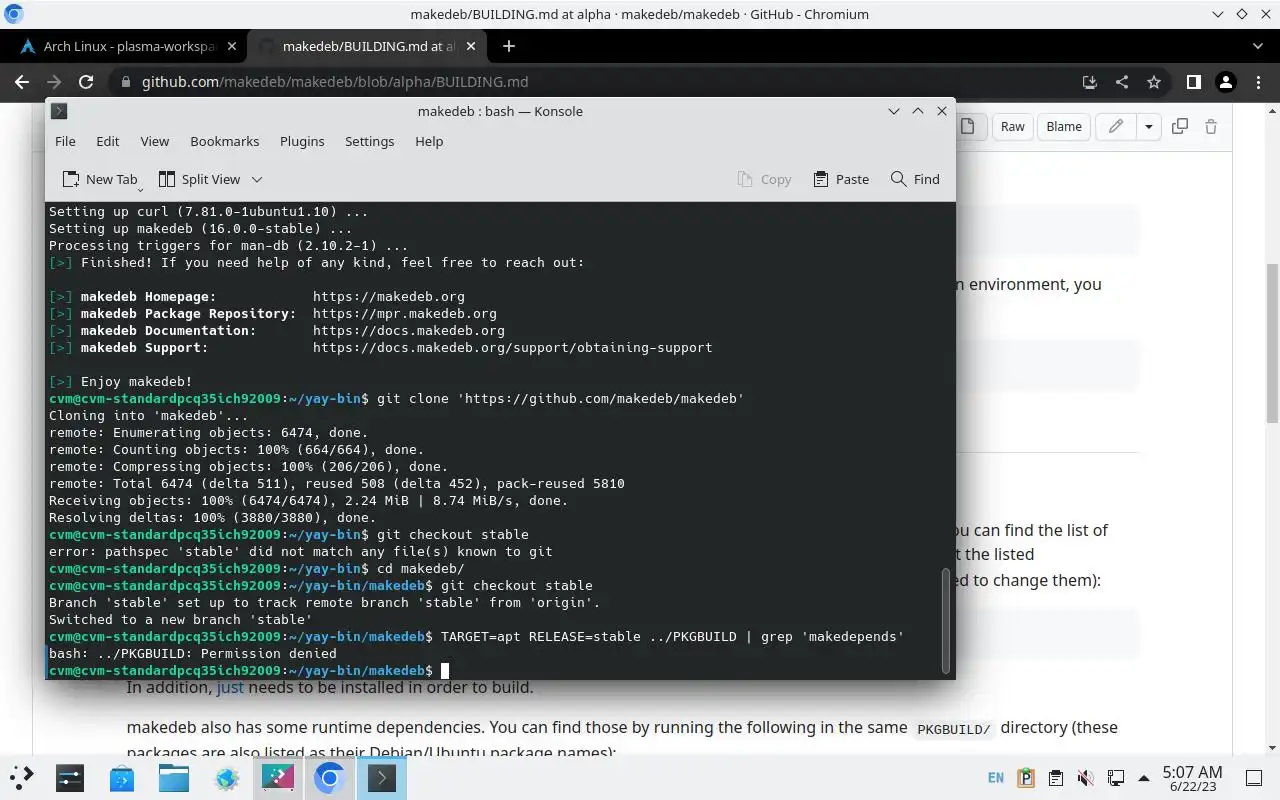Image resolution: width=1280 pixels, height=800 pixels.
Task: Select the makedeb/BUILDING.md browser tab
Action: (x=367, y=46)
